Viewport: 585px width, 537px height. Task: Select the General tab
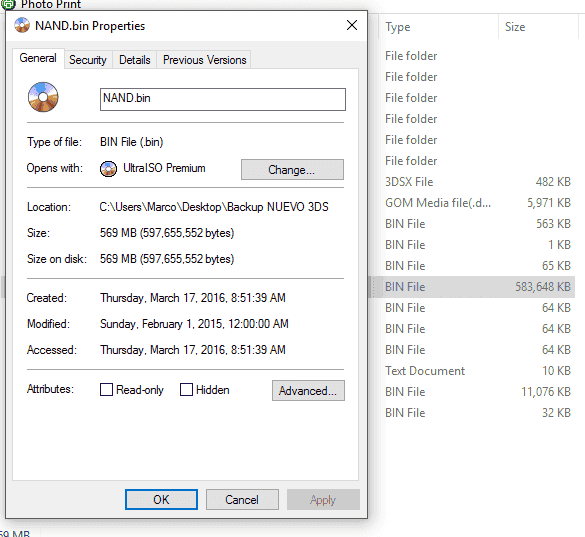(x=38, y=58)
